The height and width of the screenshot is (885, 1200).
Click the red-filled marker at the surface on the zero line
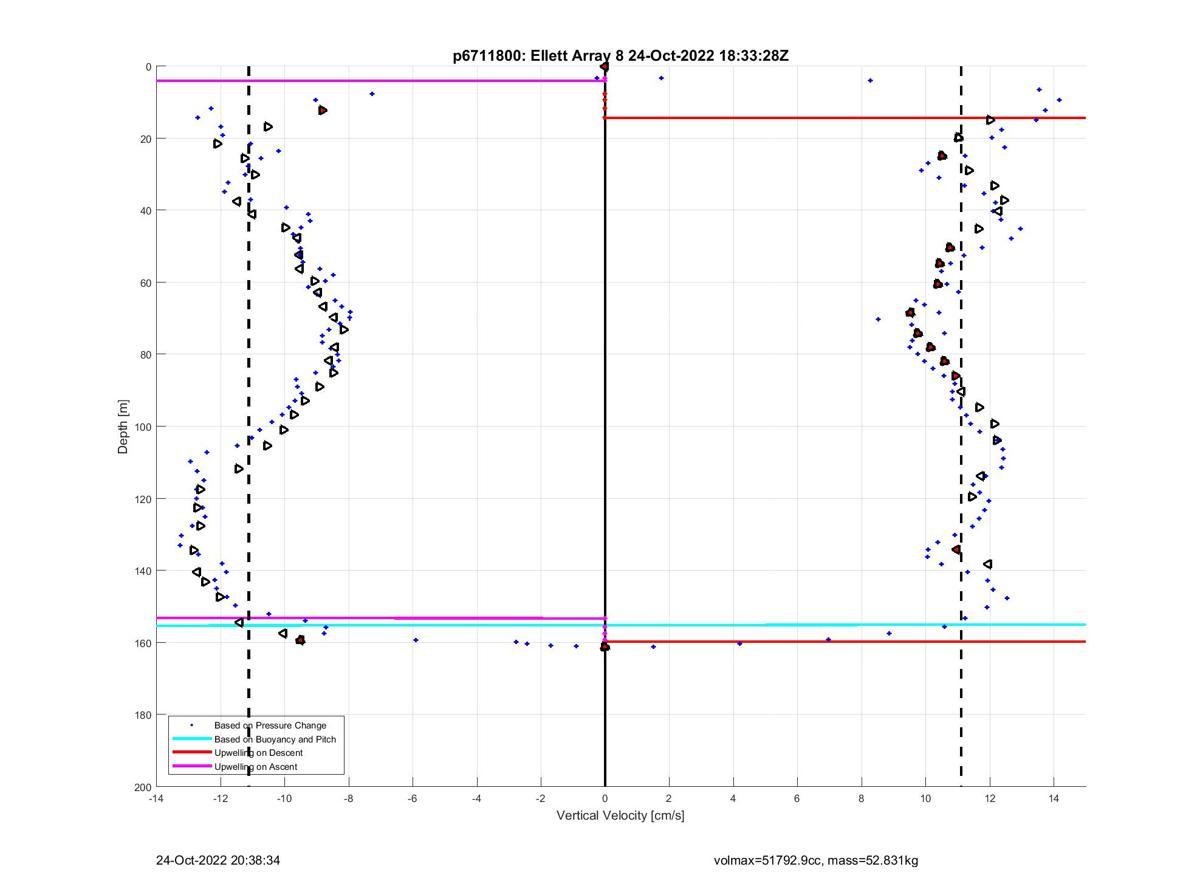[x=605, y=67]
